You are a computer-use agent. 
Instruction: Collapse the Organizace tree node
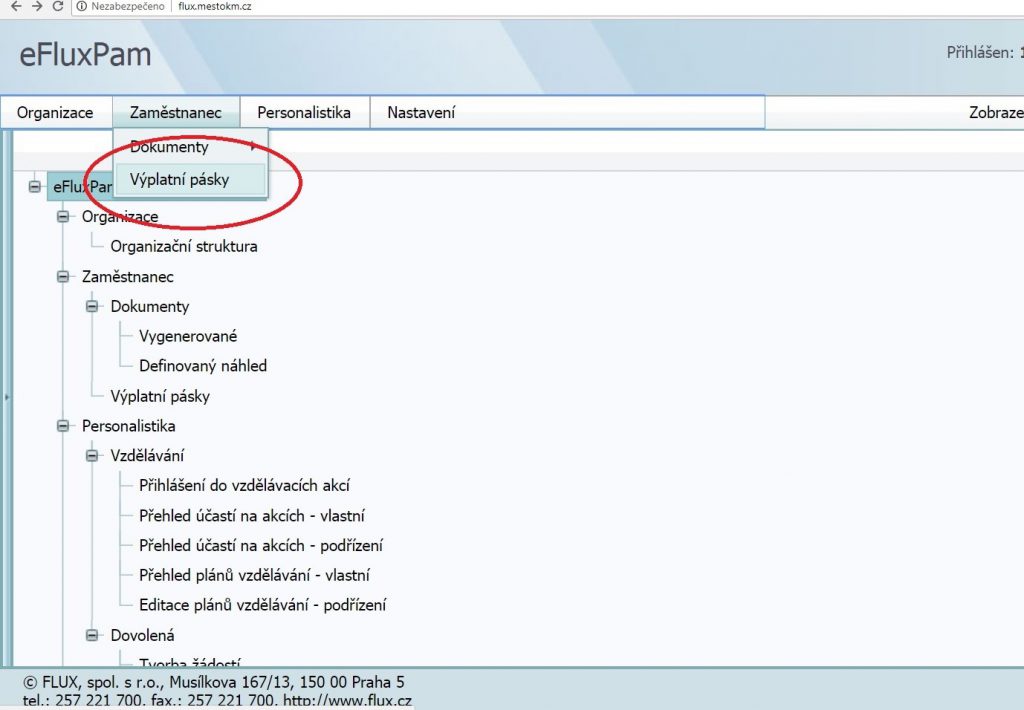pos(64,217)
